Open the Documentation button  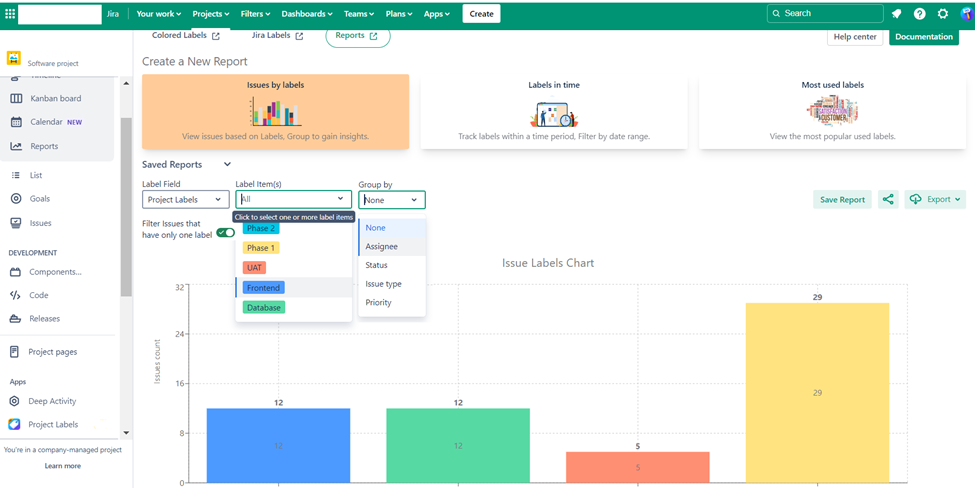pos(924,37)
